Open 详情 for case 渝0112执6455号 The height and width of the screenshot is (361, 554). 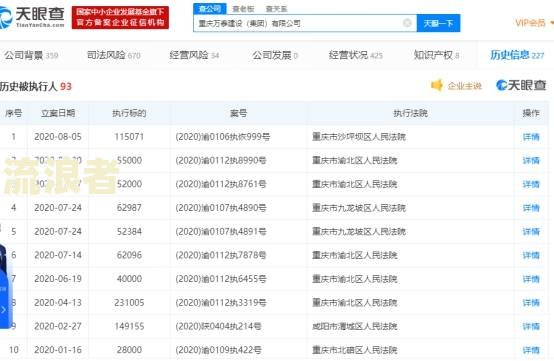click(x=531, y=279)
